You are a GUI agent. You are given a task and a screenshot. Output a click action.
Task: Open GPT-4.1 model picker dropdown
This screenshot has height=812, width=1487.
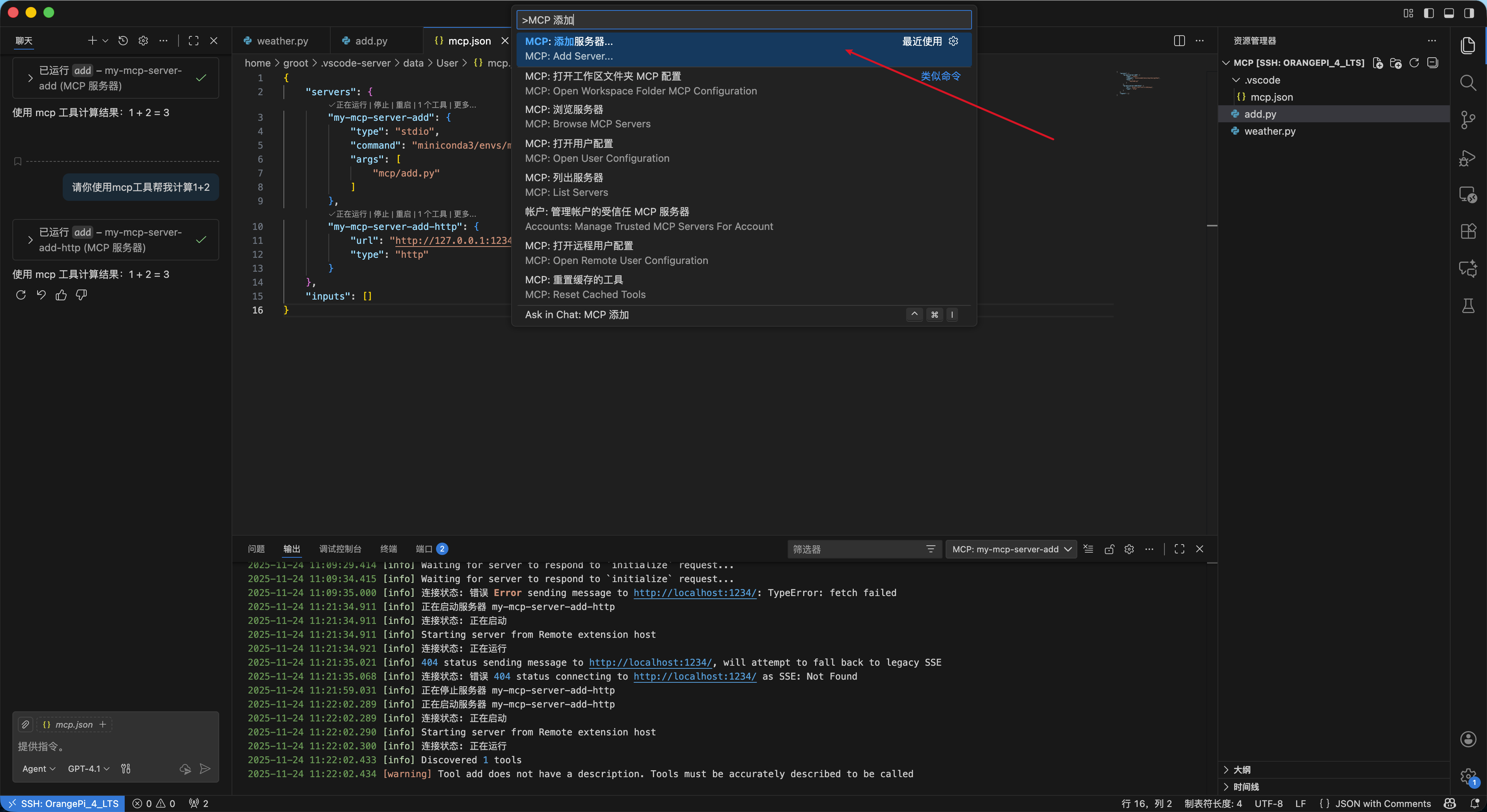[x=88, y=768]
